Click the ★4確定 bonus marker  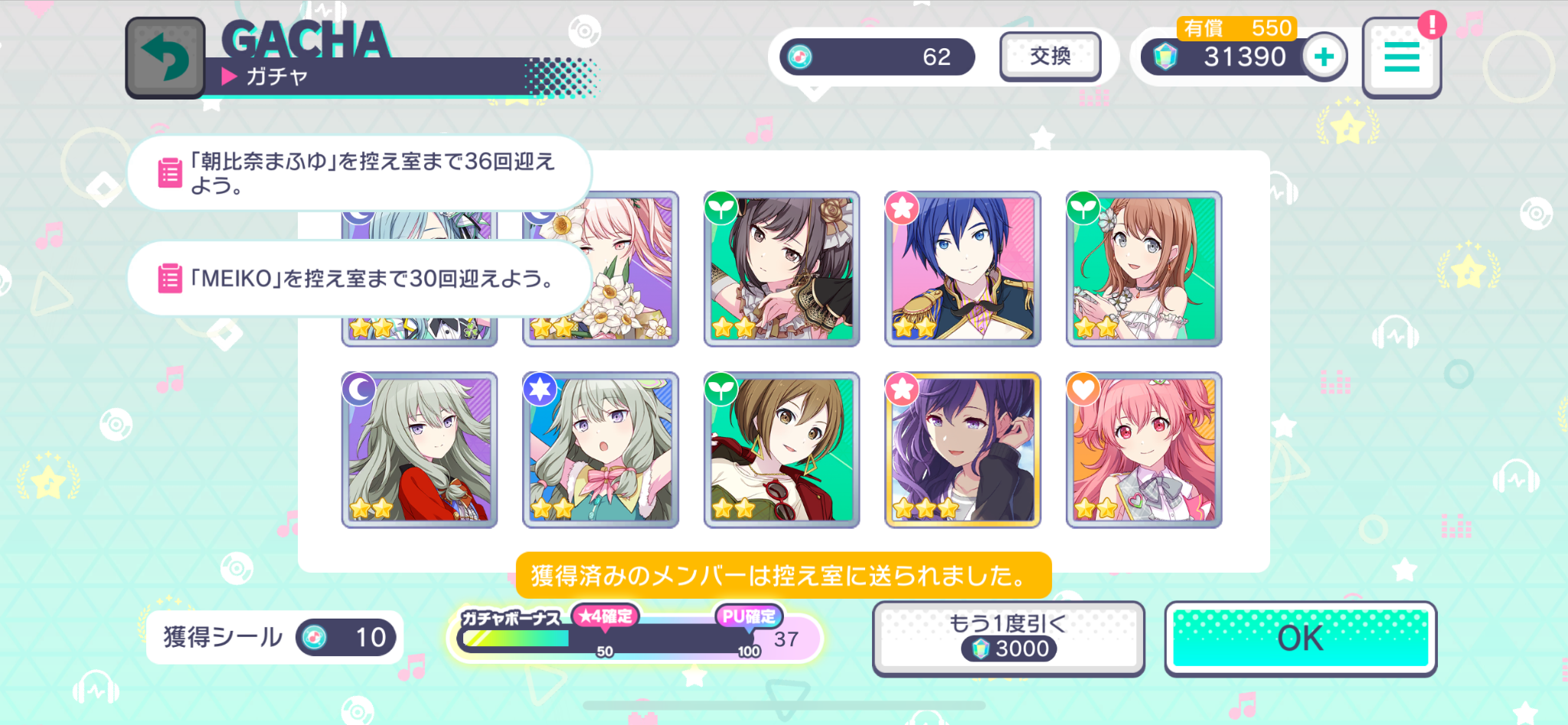606,616
